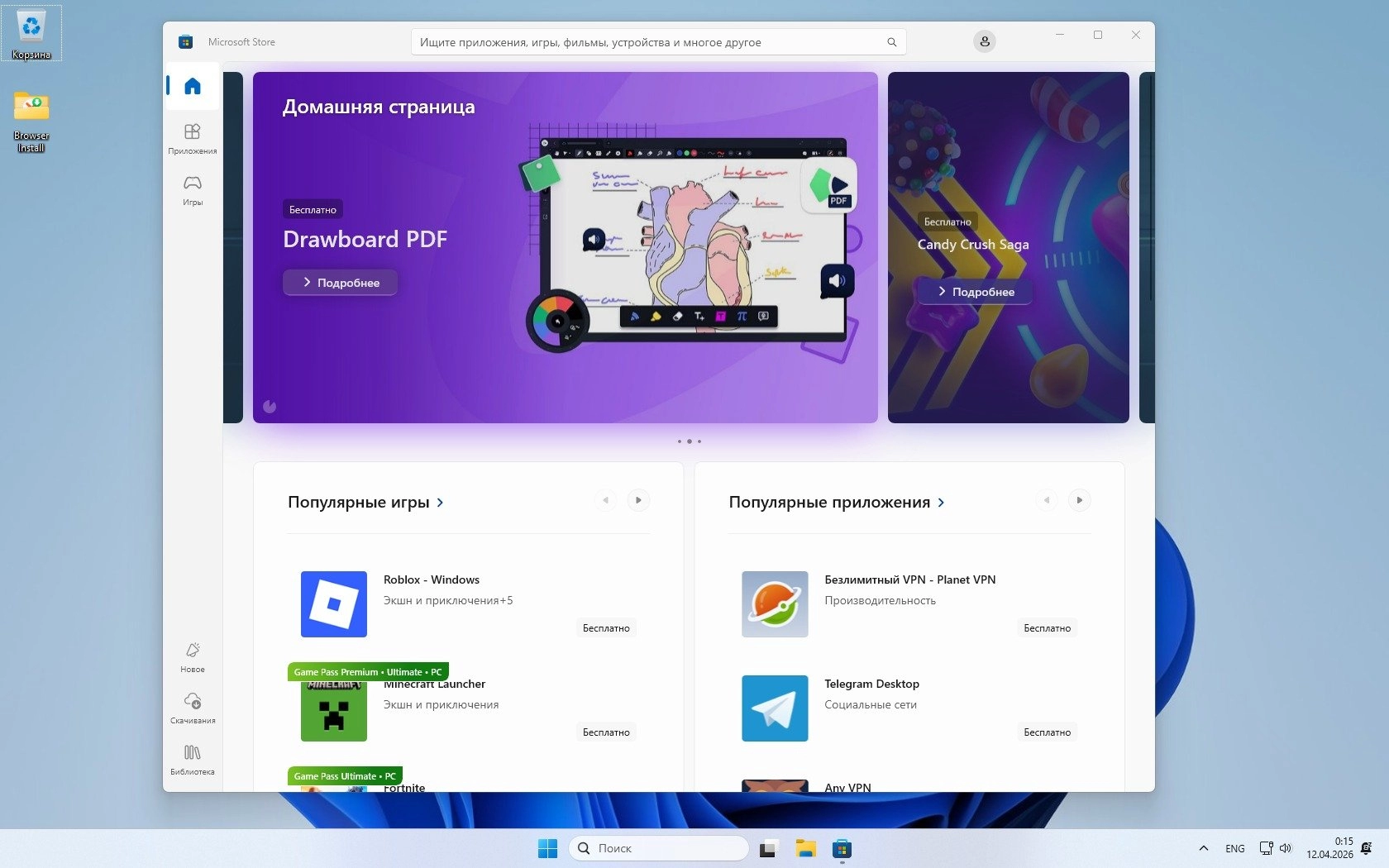The height and width of the screenshot is (868, 1389).
Task: Click the Candy Crush Saga banner card
Action: click(1009, 247)
